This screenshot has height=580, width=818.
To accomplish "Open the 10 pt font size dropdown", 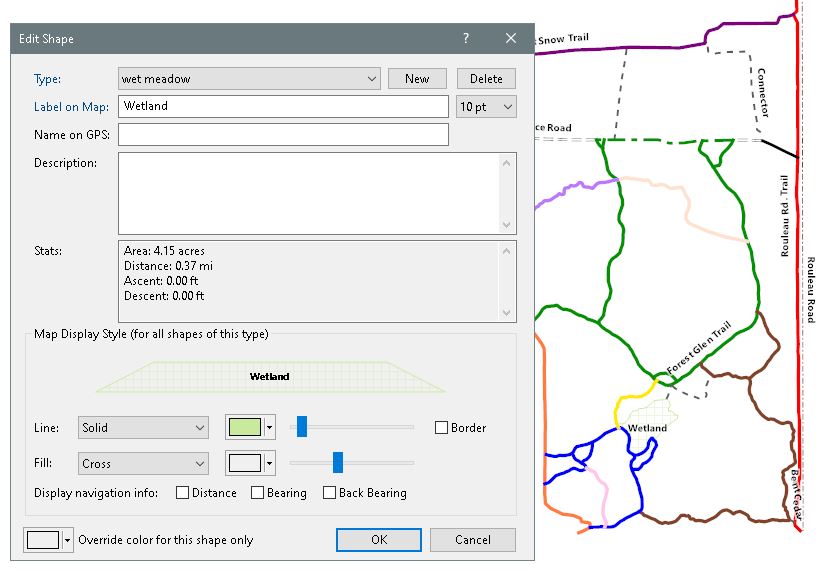I will point(486,106).
